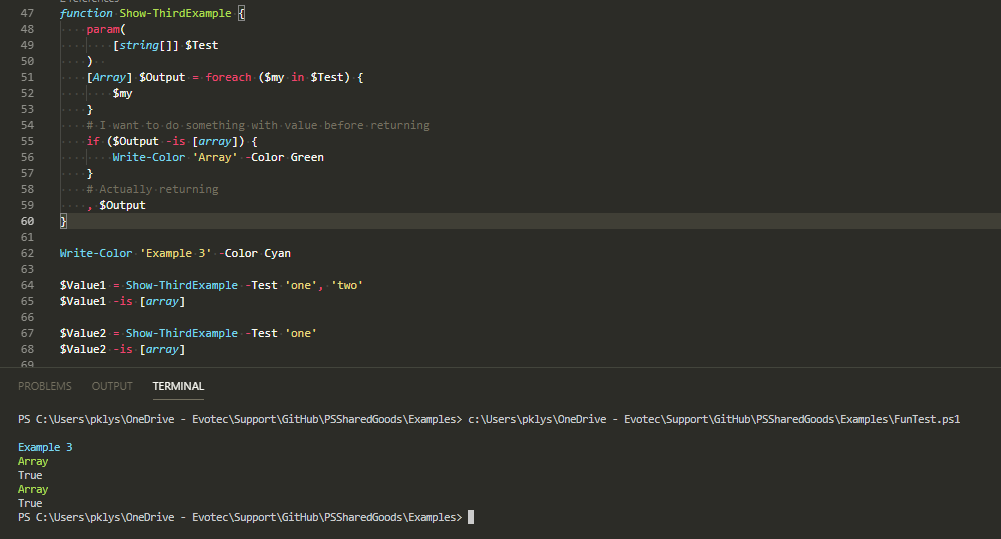The image size is (1001, 539).
Task: Click the $Value1 variable on line 64
Action: click(82, 285)
